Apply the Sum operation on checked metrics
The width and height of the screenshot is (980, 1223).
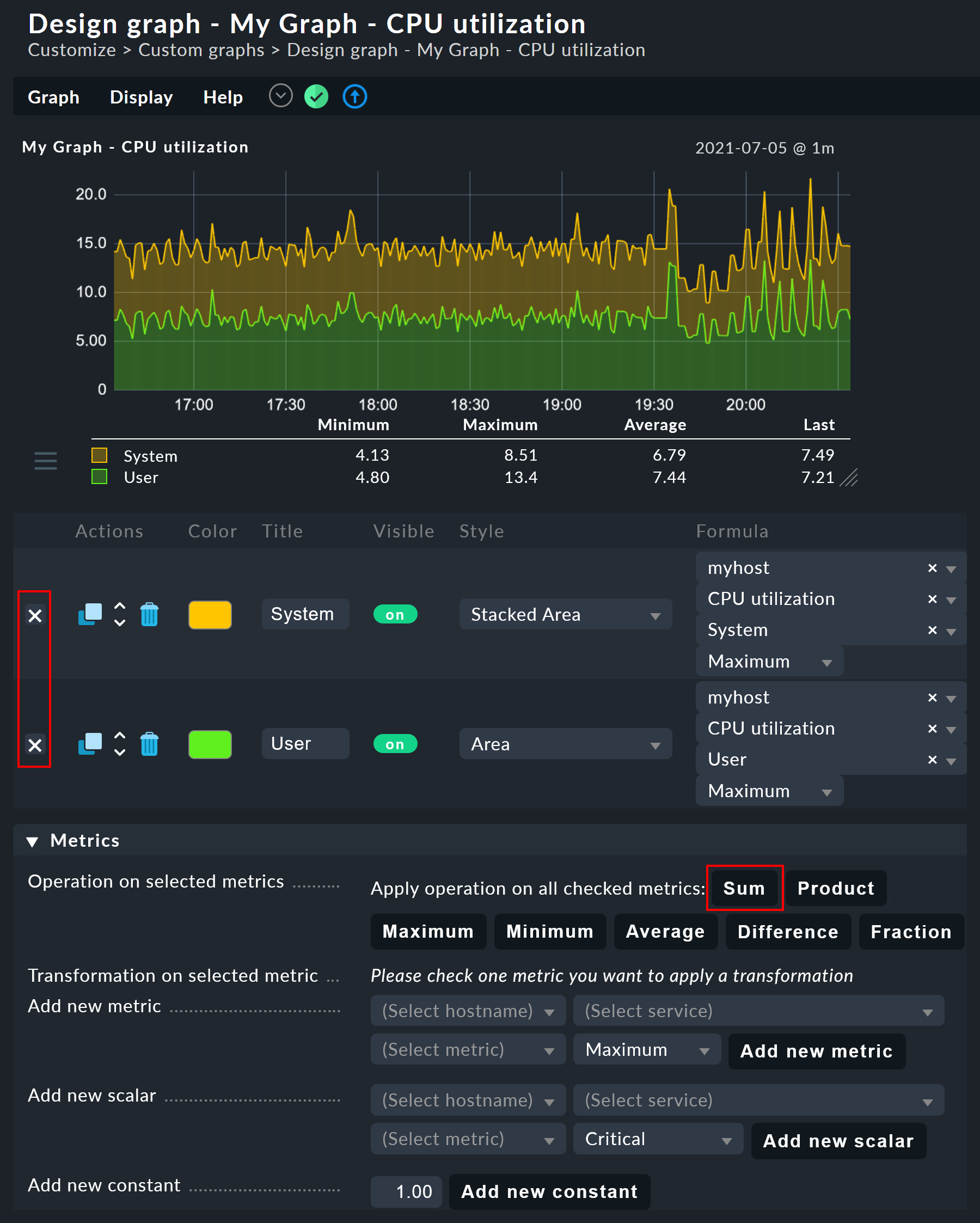coord(744,888)
